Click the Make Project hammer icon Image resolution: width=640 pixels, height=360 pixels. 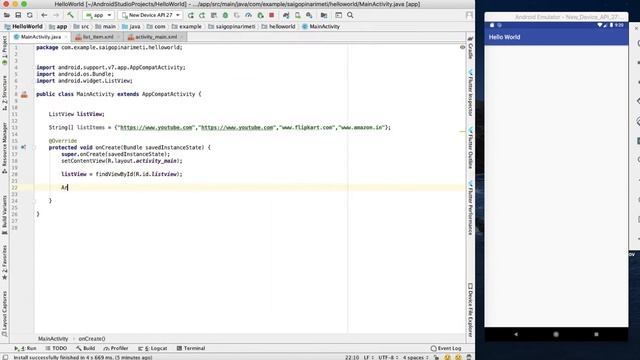(x=70, y=15)
